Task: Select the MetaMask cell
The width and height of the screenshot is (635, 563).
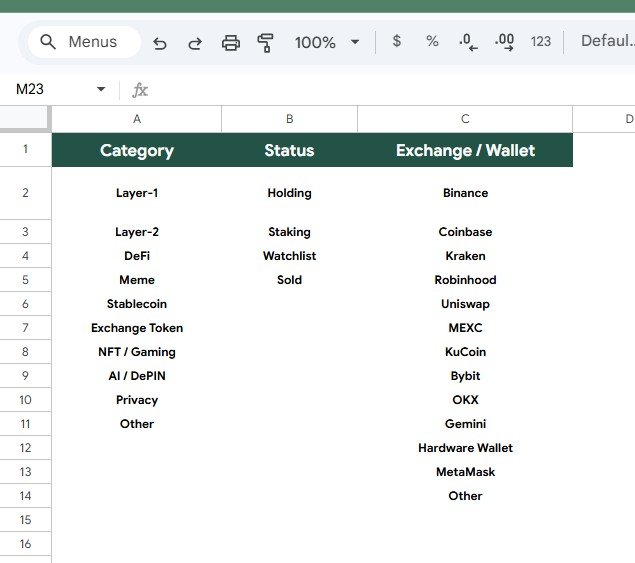Action: 465,472
